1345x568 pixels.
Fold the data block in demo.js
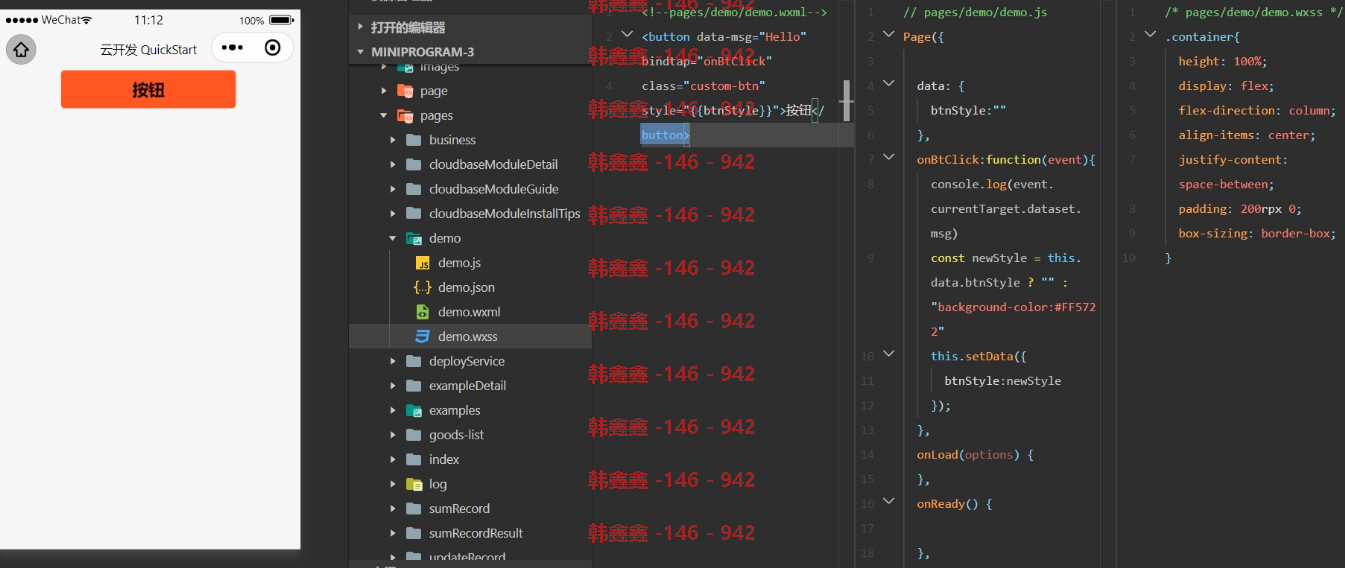point(889,85)
